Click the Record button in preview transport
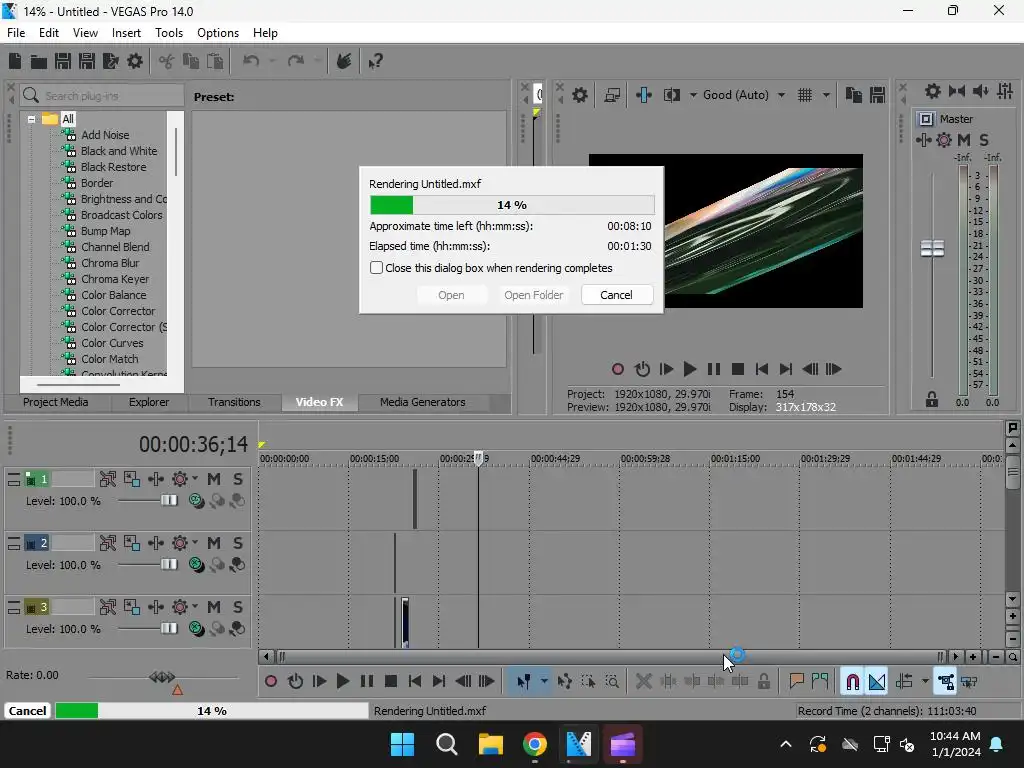This screenshot has height=768, width=1024. pyautogui.click(x=618, y=369)
